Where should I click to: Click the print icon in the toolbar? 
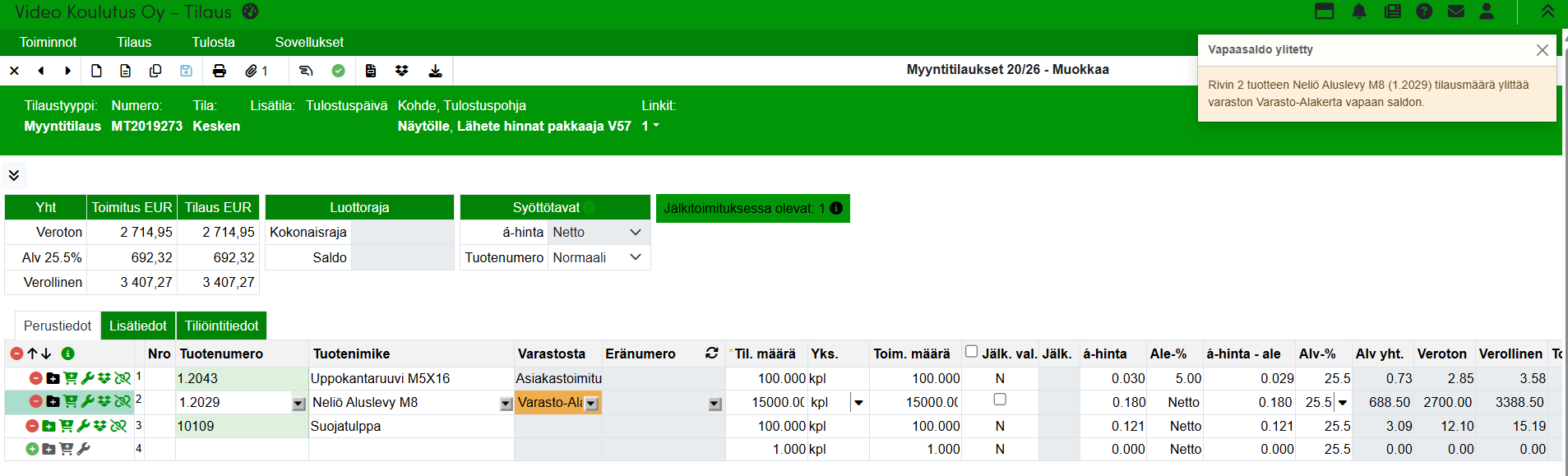[x=219, y=71]
